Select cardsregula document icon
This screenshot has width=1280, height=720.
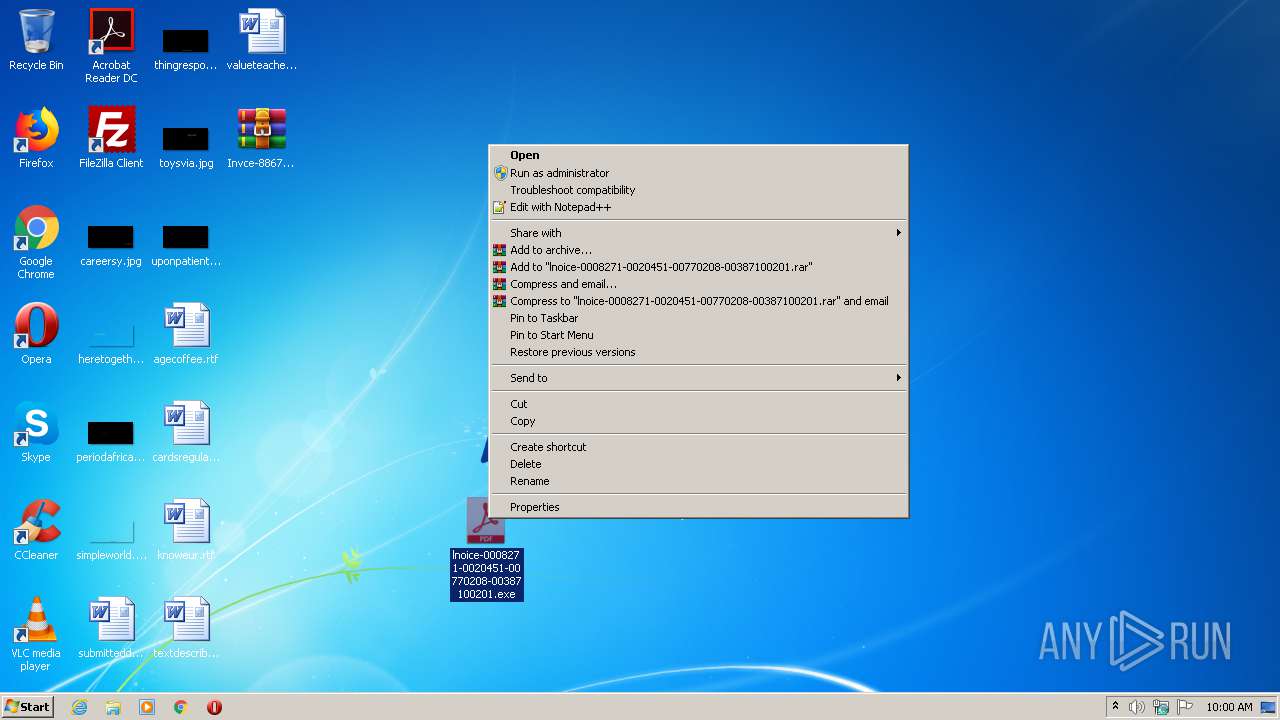click(x=185, y=432)
